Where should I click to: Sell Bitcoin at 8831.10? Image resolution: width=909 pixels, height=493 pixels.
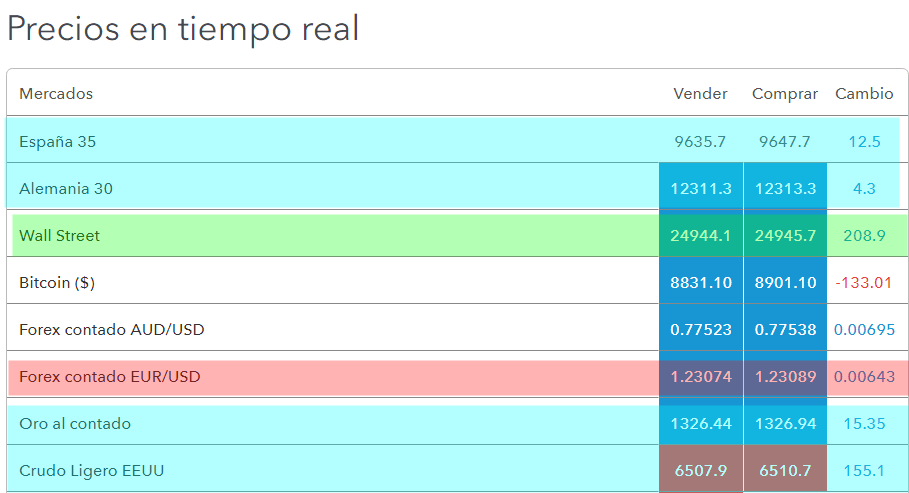[700, 283]
